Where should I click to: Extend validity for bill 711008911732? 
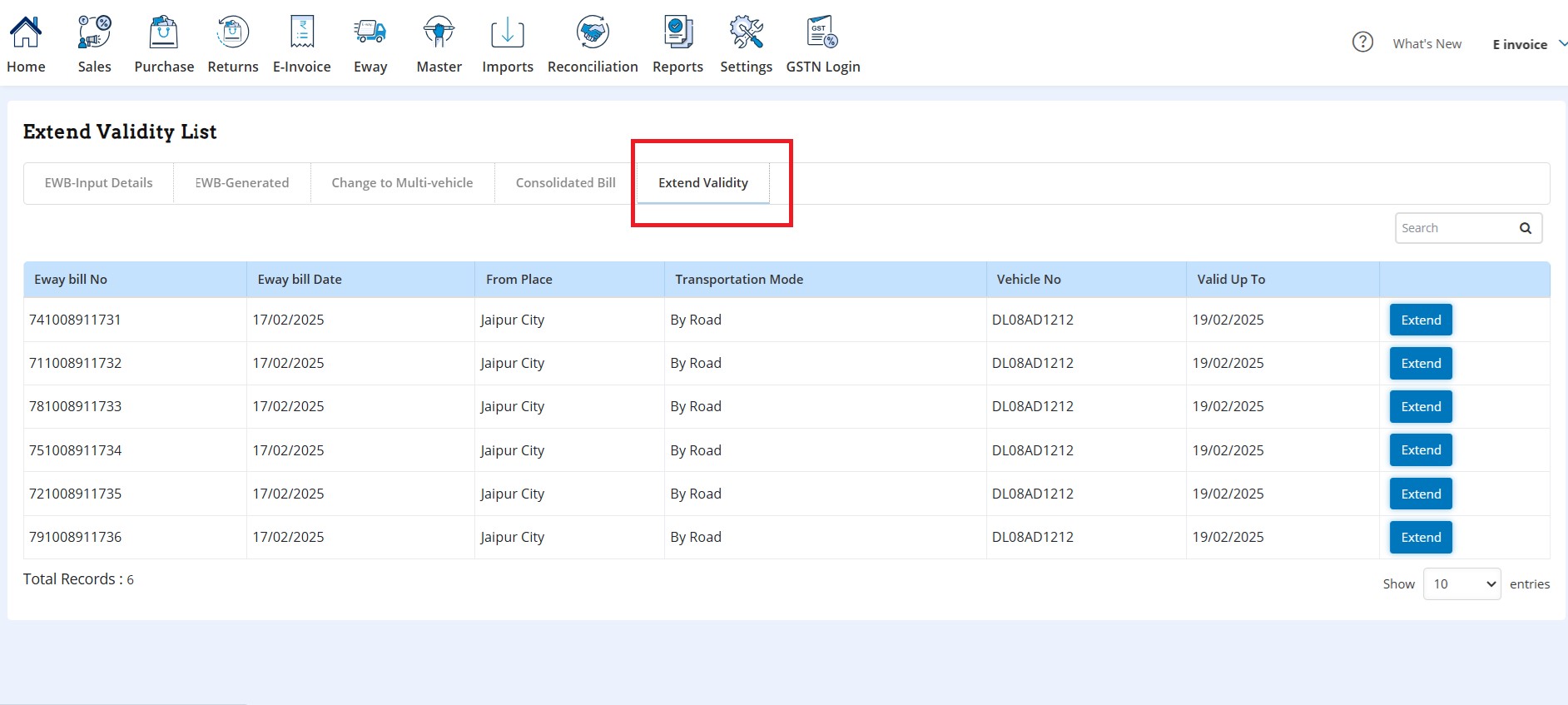click(x=1421, y=363)
